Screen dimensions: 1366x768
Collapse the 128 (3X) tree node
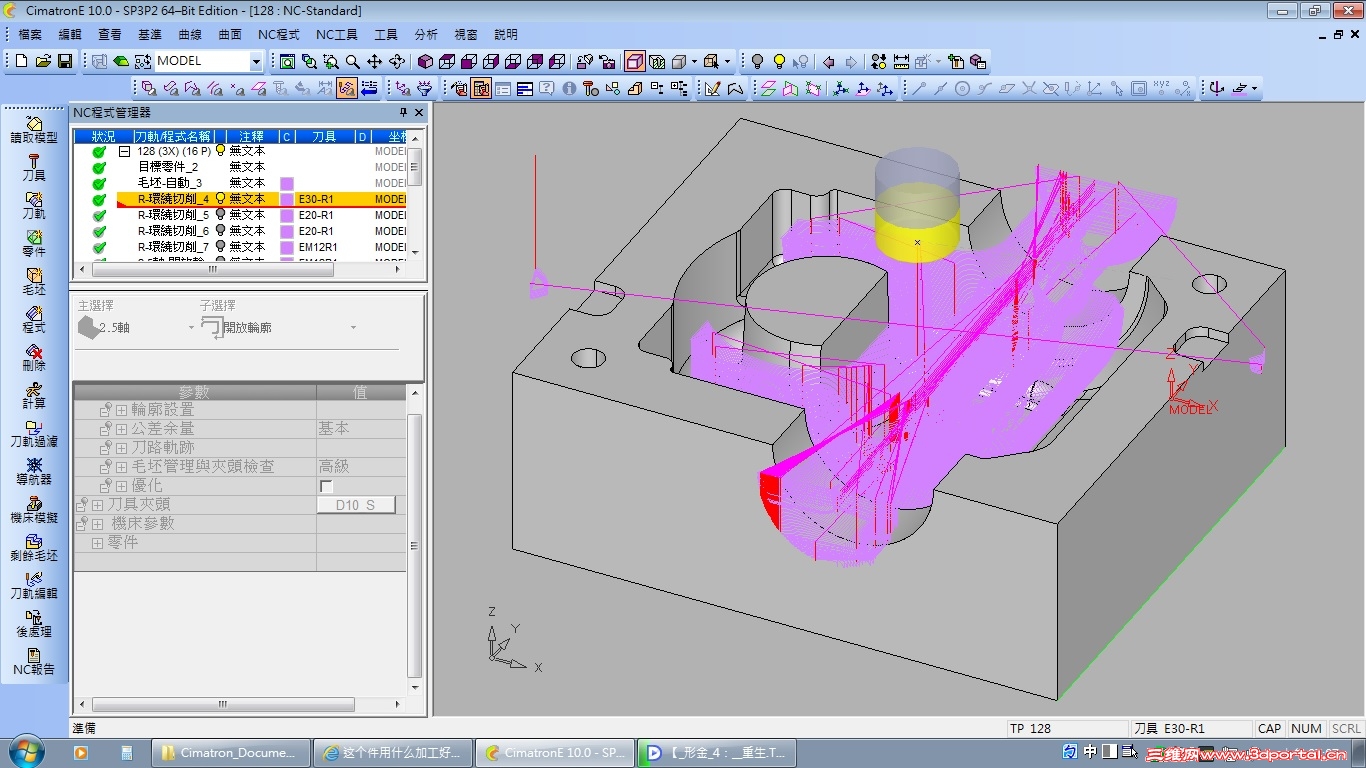tap(125, 151)
